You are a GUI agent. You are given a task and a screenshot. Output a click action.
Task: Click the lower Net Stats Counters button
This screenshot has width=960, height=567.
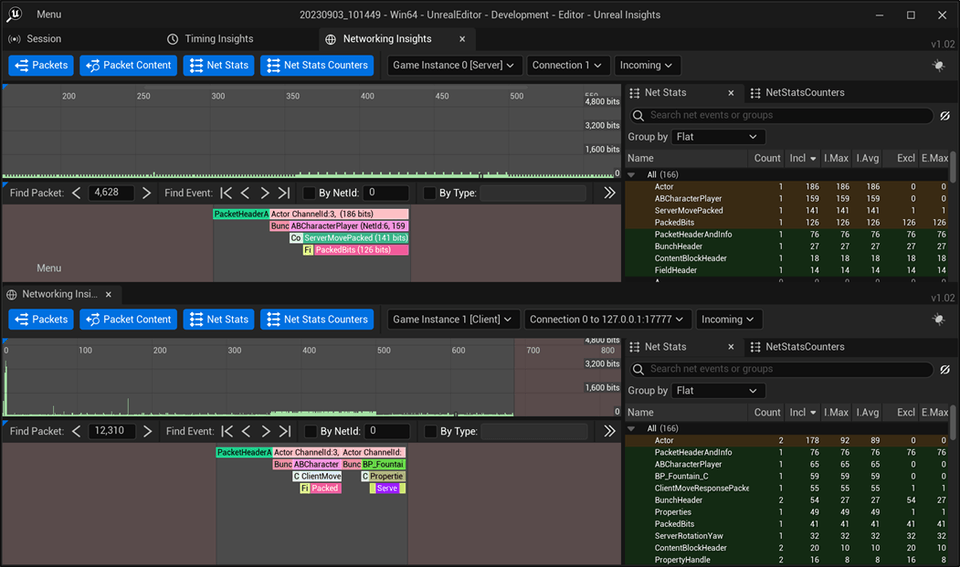[x=316, y=319]
